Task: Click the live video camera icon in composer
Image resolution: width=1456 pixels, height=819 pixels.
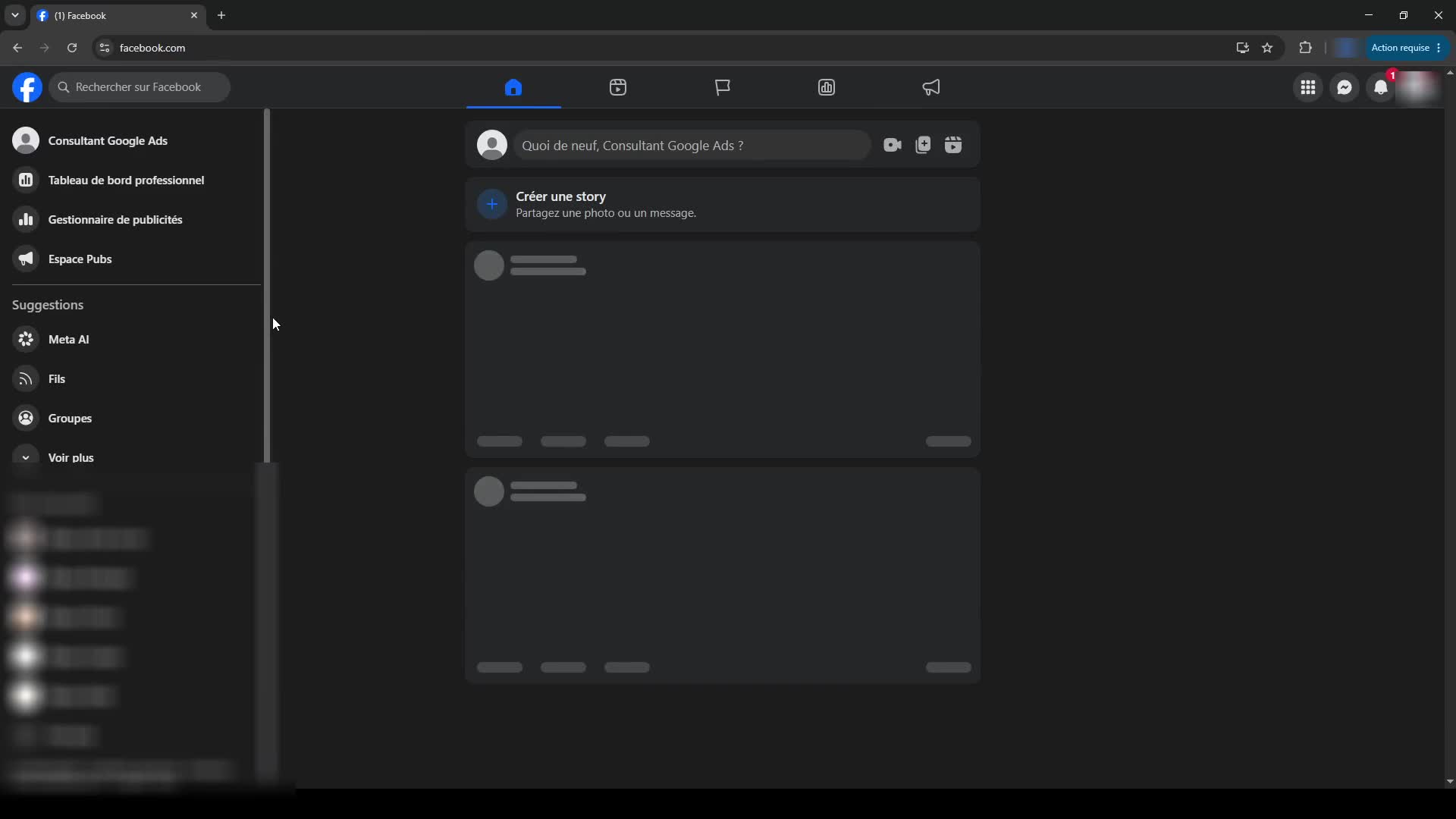Action: click(x=893, y=145)
